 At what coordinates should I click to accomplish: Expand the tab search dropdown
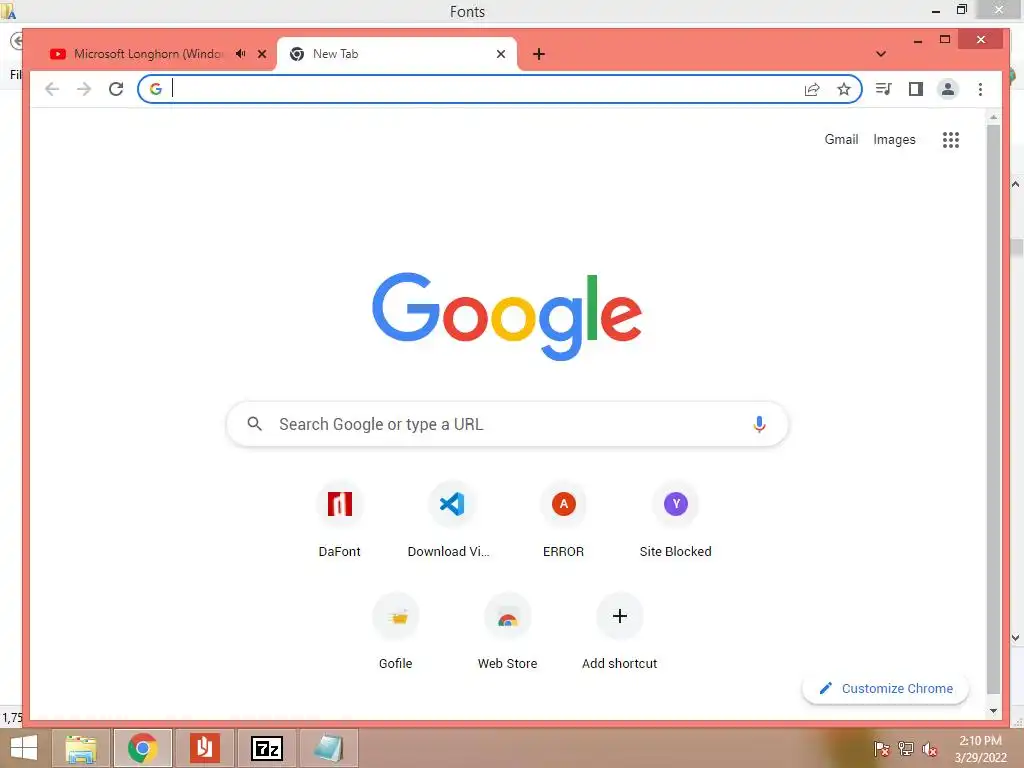[x=881, y=54]
